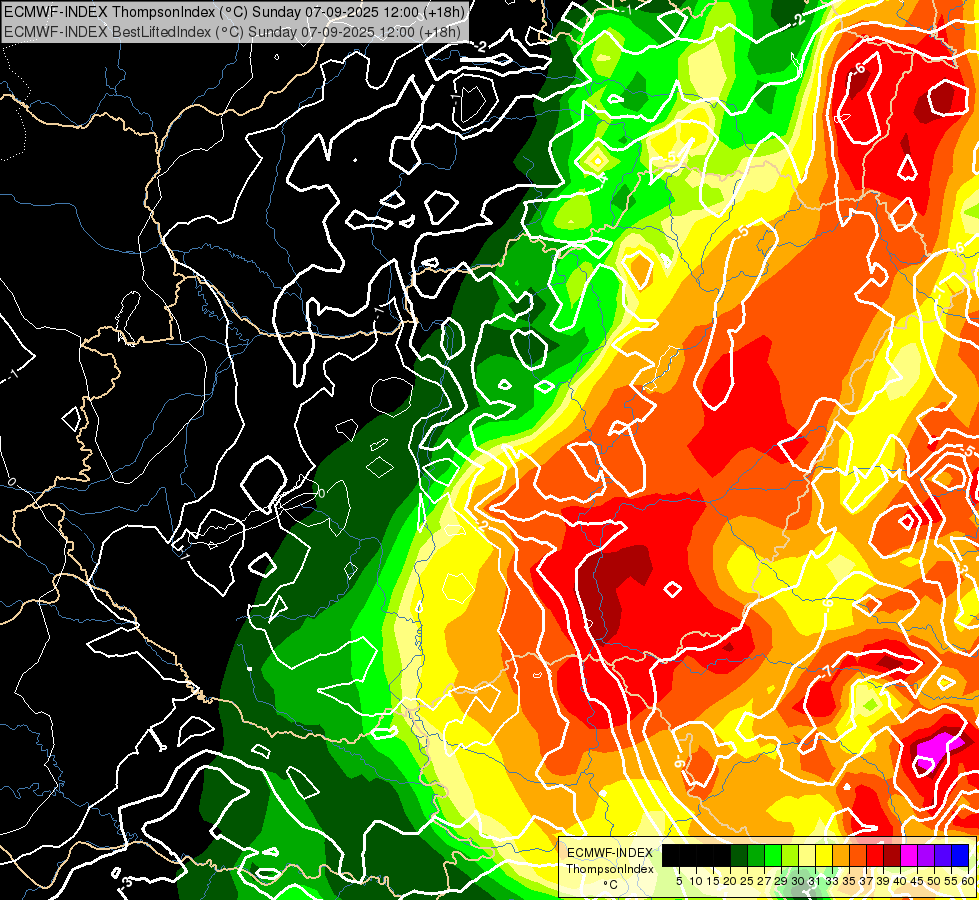Image resolution: width=979 pixels, height=900 pixels.
Task: Click the °C unit label in legend
Action: [x=611, y=885]
